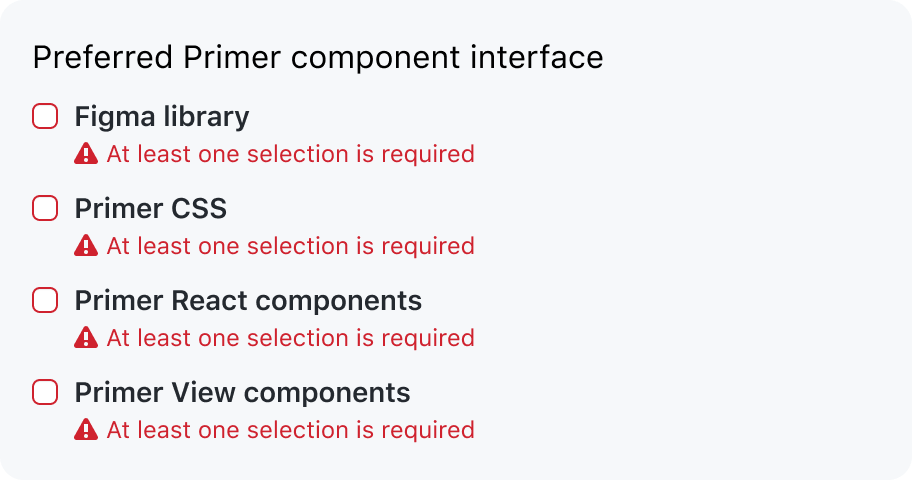This screenshot has height=480, width=912.
Task: Click the alert triangle below Primer CSS
Action: (x=86, y=246)
